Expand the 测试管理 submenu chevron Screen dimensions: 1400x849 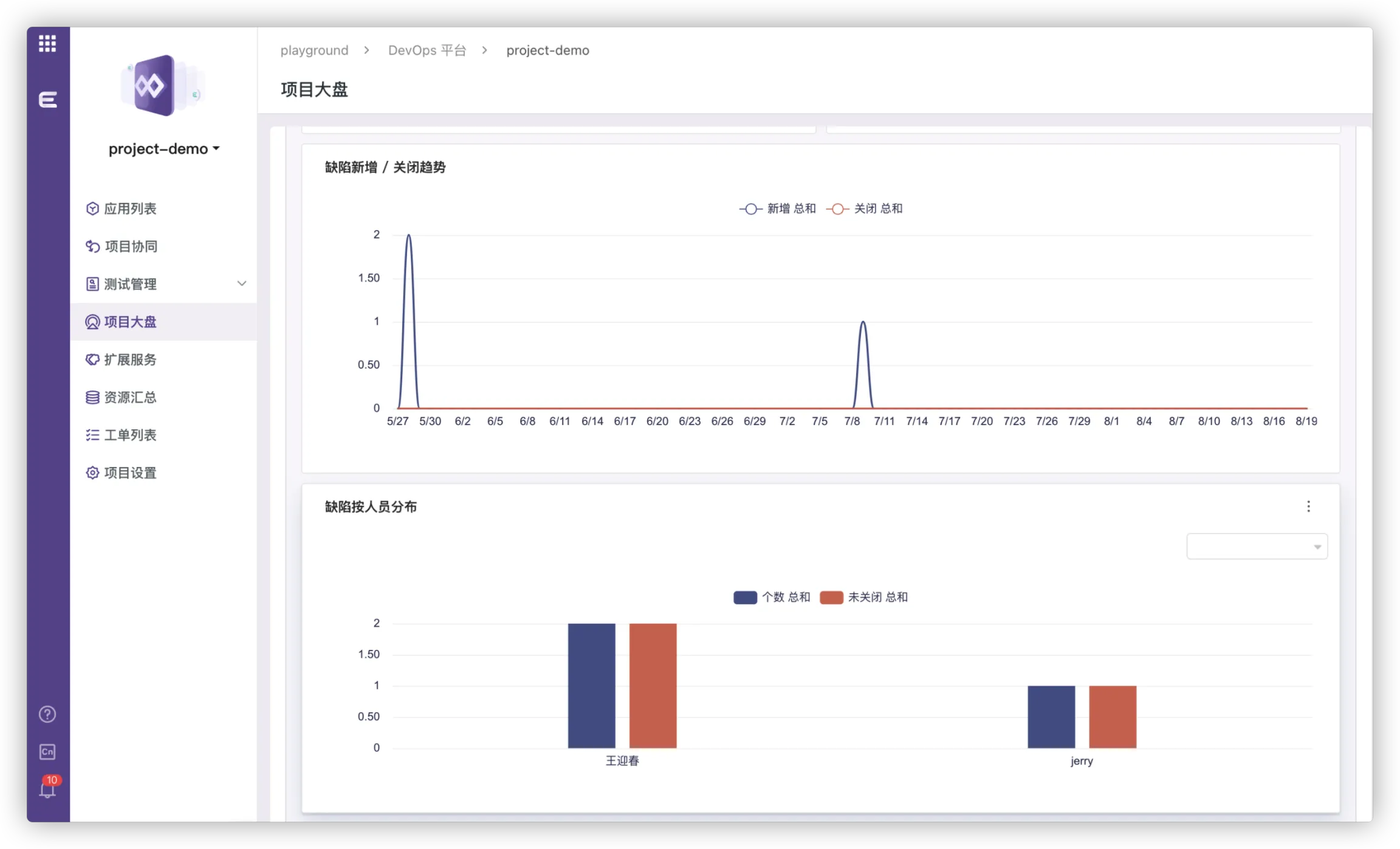pyautogui.click(x=242, y=284)
